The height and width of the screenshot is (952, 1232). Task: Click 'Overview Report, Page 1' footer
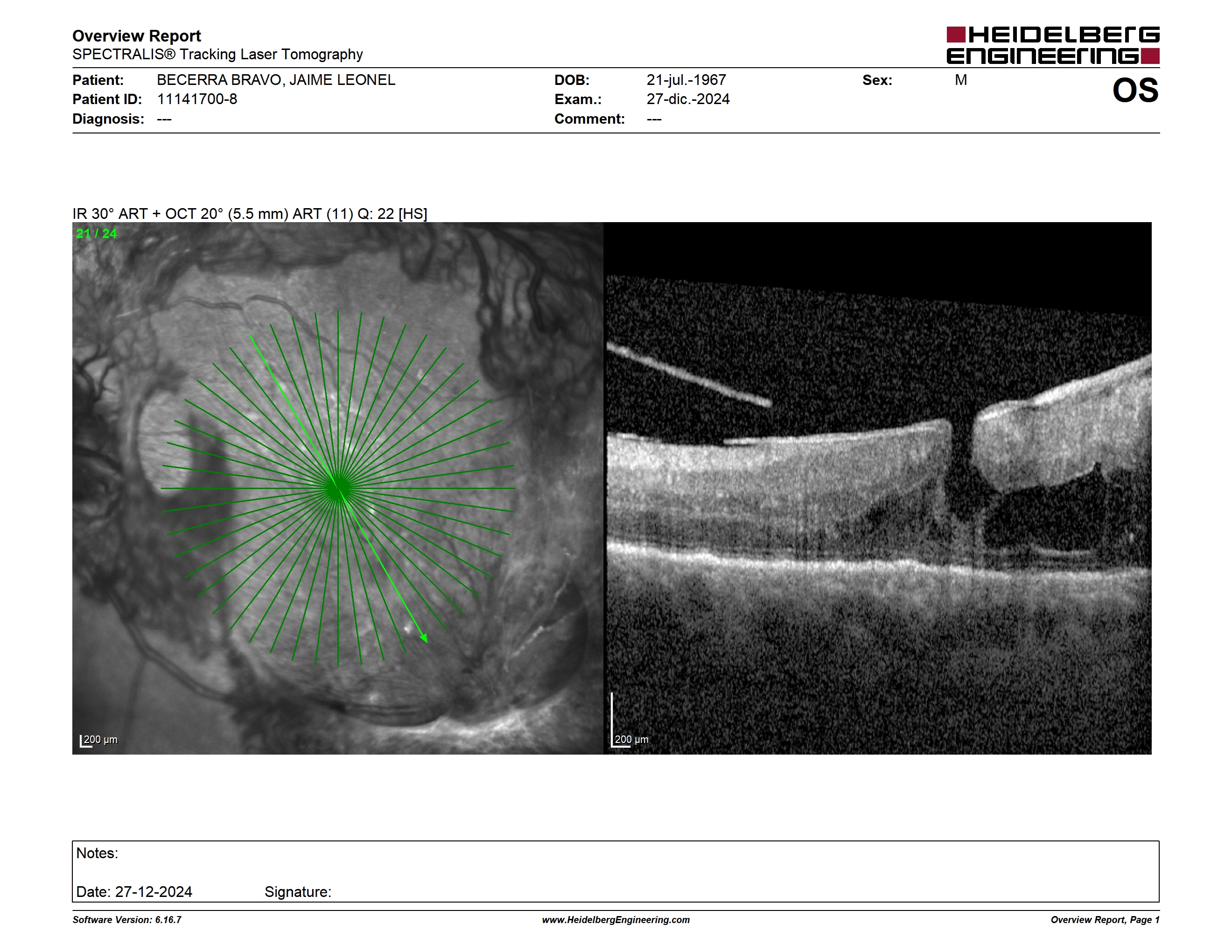coord(1105,920)
